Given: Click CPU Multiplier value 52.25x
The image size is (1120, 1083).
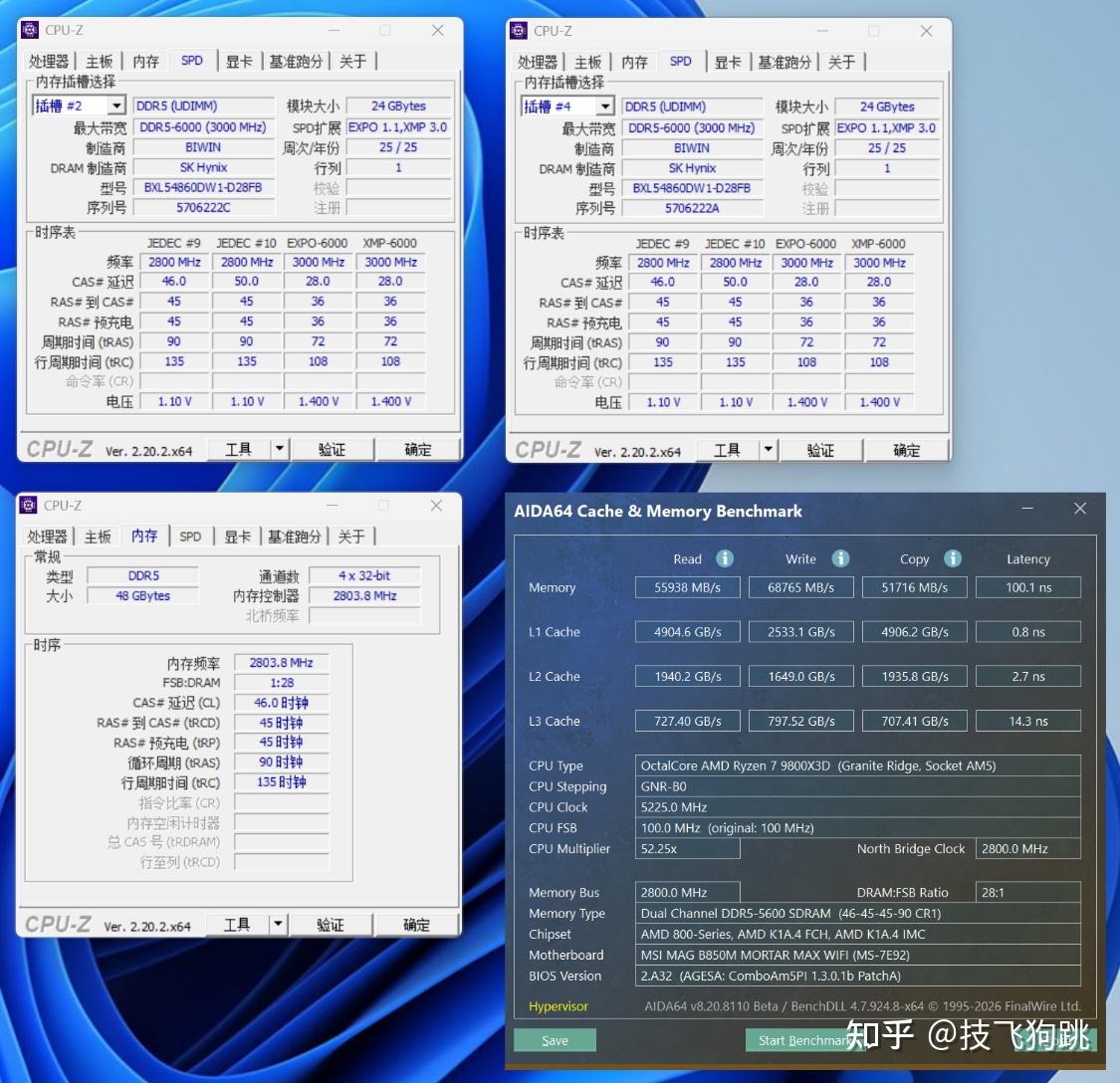Looking at the screenshot, I should click(x=687, y=848).
